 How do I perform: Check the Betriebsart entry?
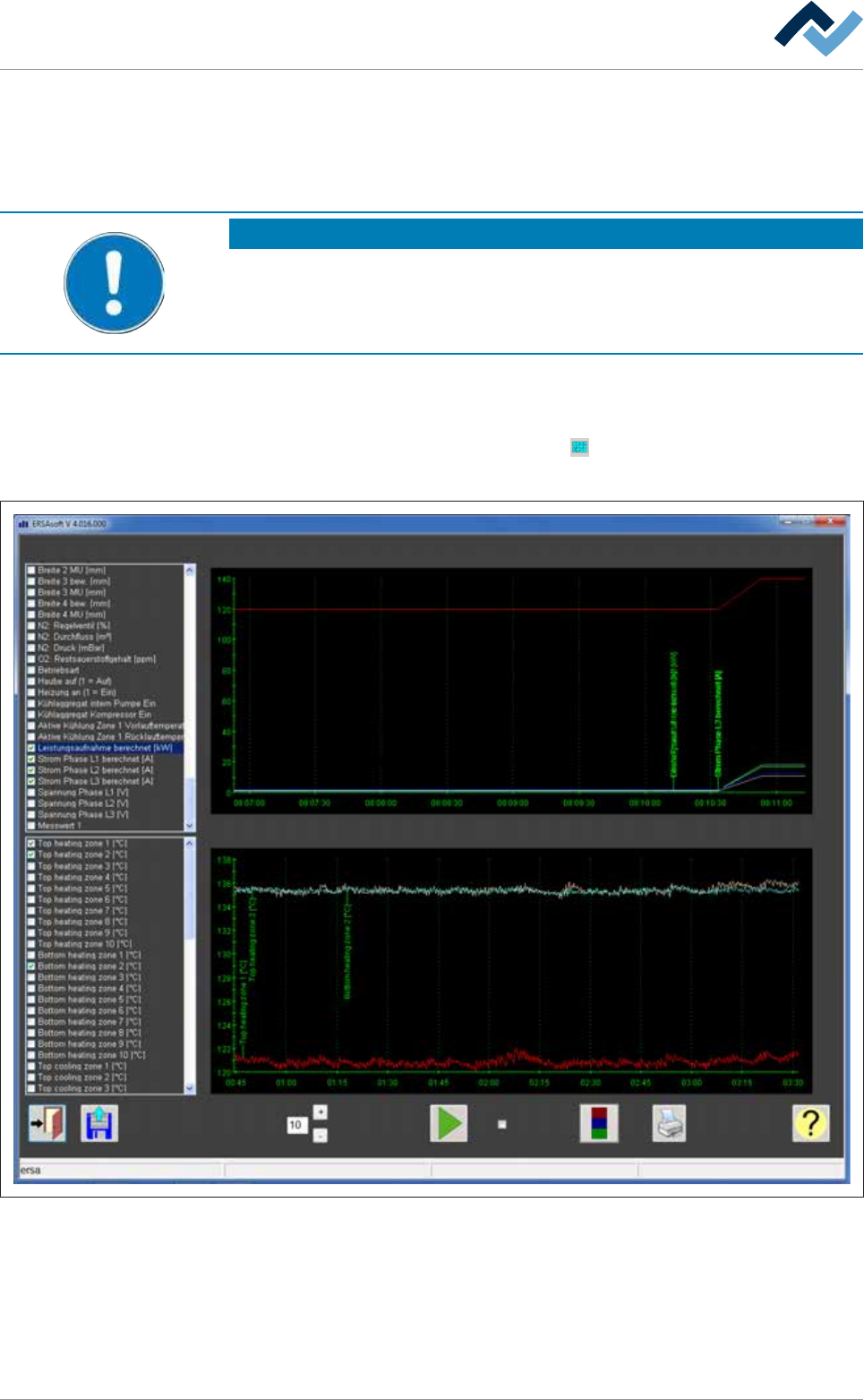coord(32,670)
